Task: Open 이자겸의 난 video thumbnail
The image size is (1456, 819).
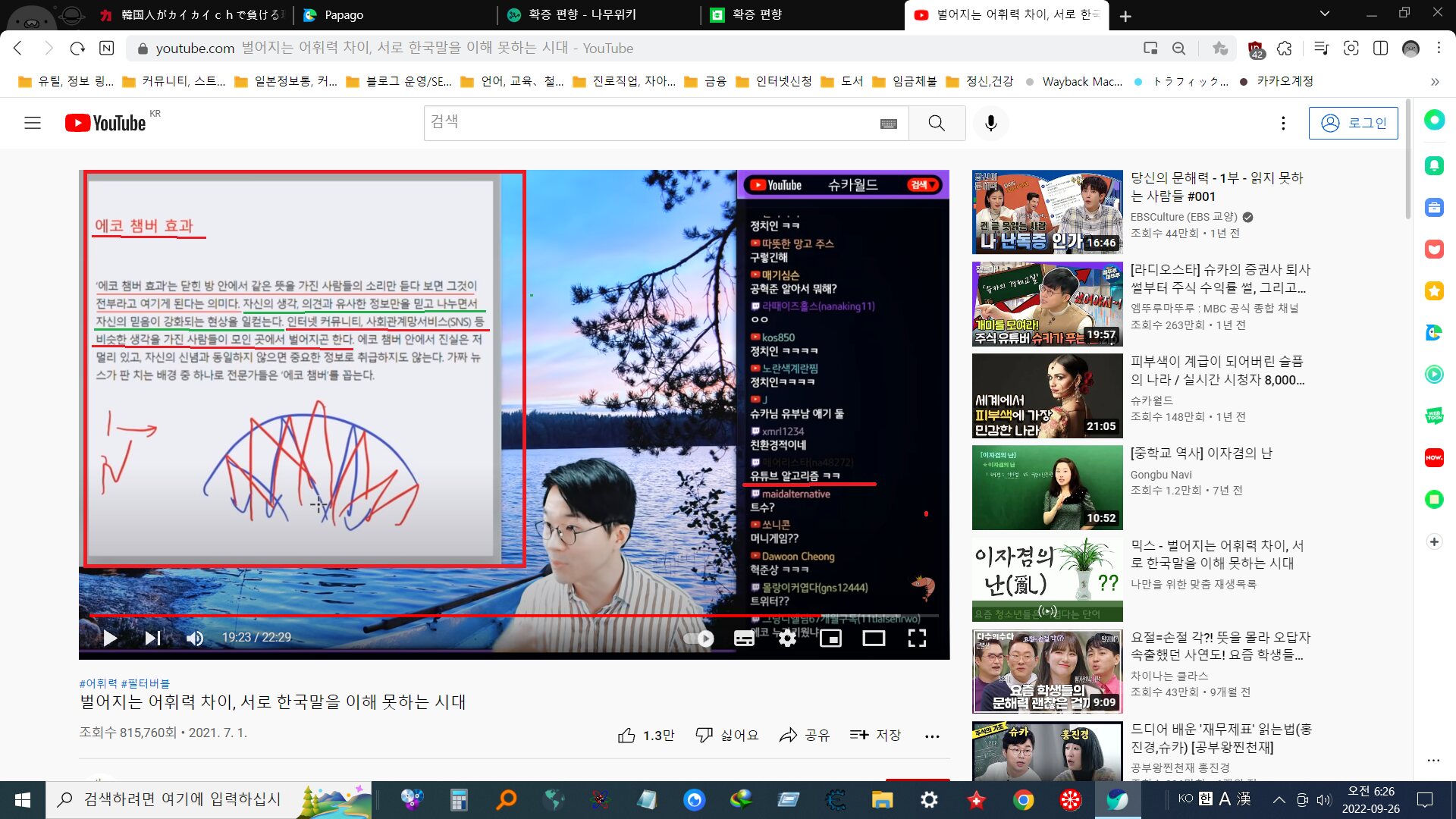Action: (1046, 487)
